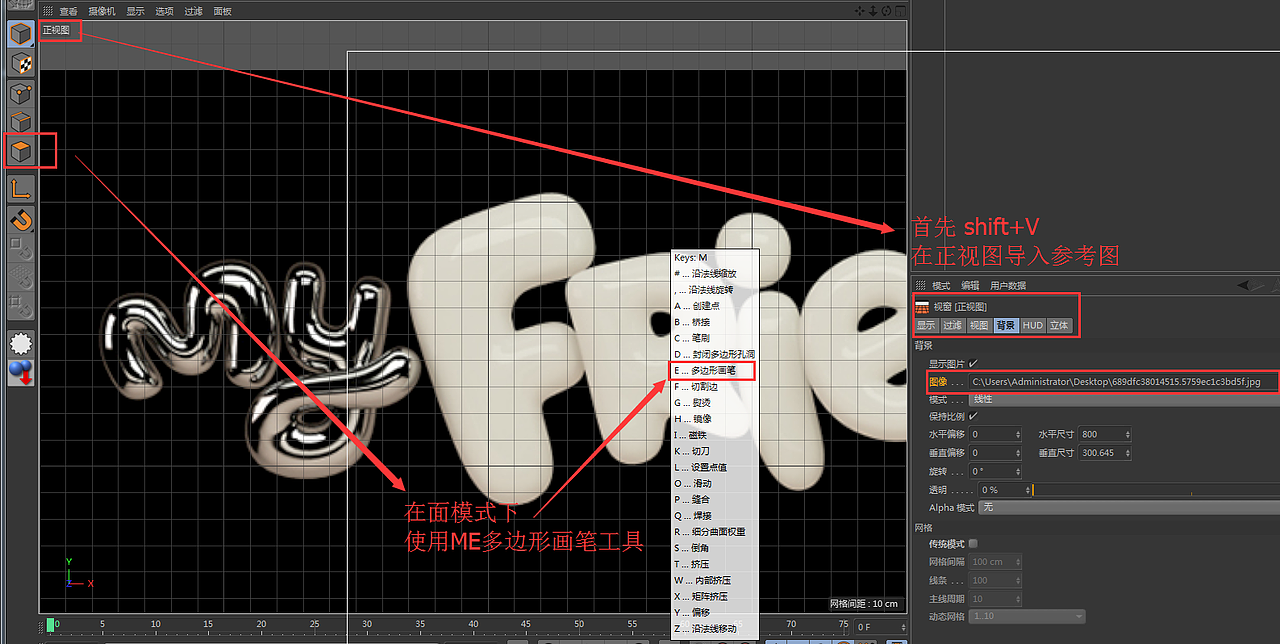This screenshot has width=1280, height=644.
Task: Switch to the 过滤 attribute tab
Action: click(x=952, y=325)
